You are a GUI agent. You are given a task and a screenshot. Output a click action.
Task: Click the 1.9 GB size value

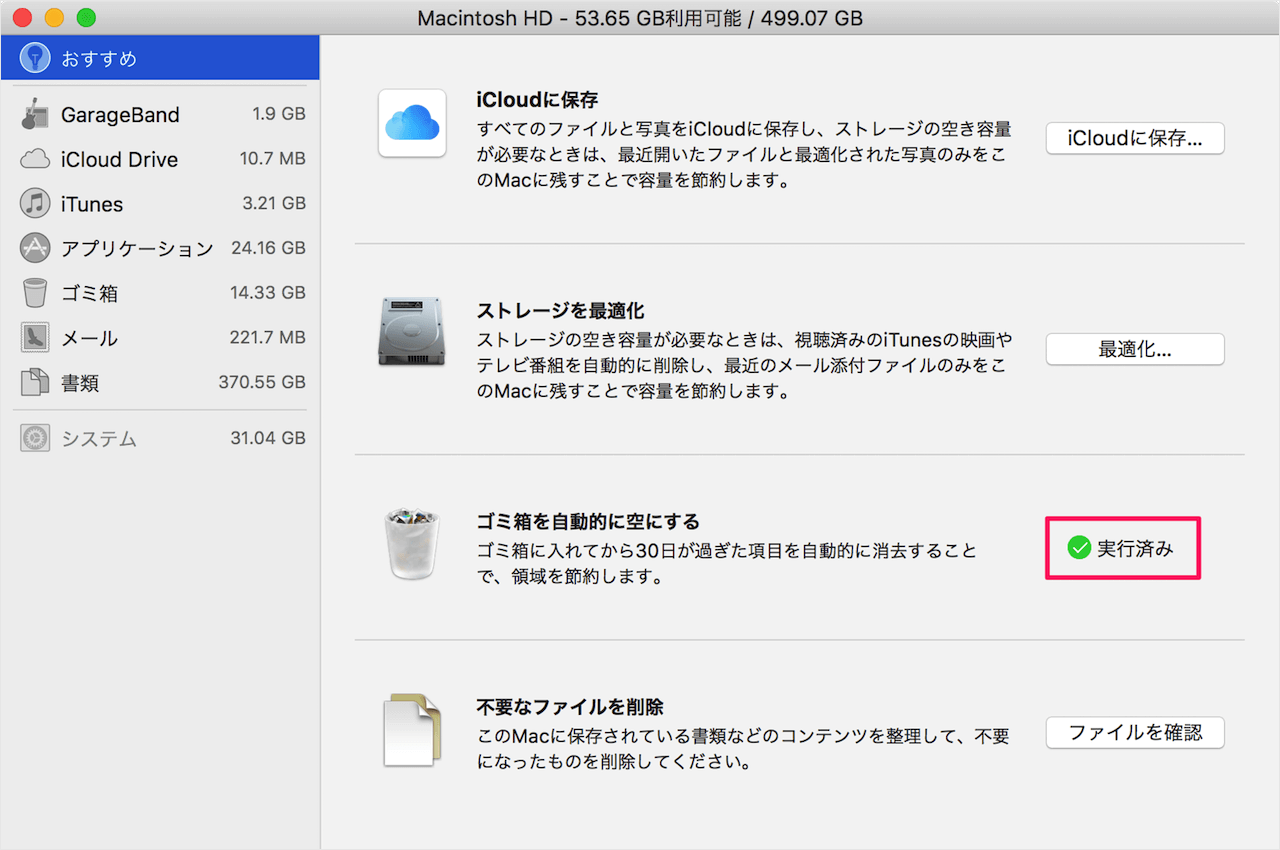(x=279, y=114)
